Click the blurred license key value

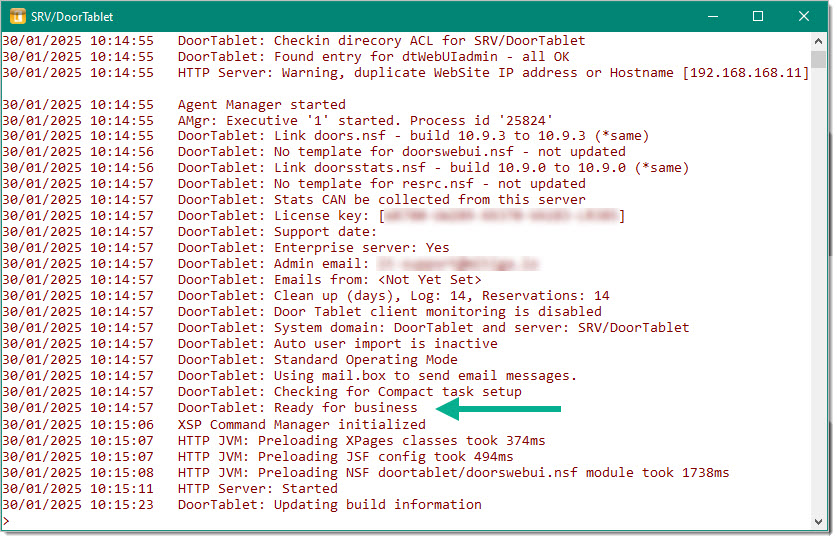pos(500,216)
